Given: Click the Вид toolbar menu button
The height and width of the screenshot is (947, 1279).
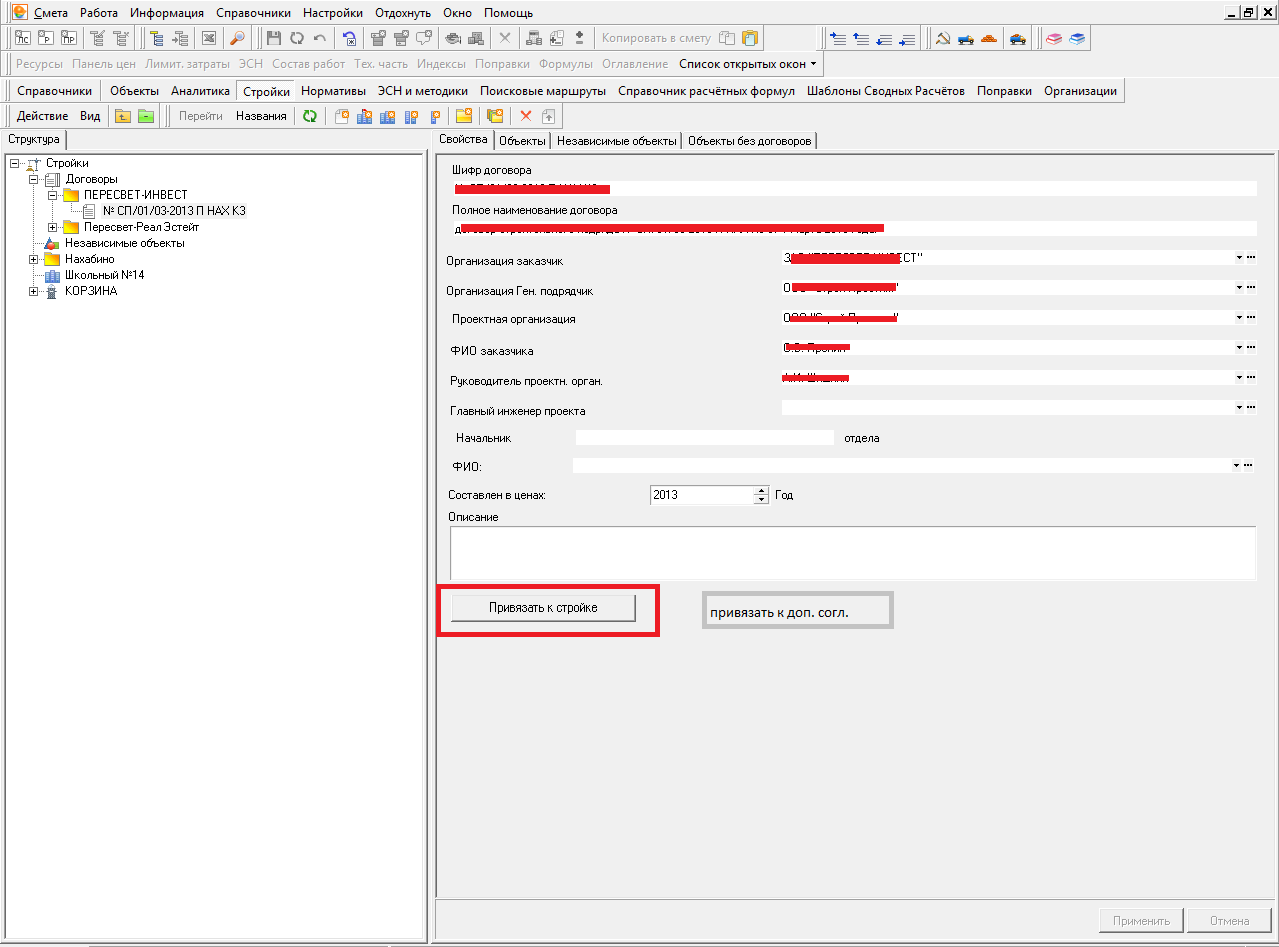Looking at the screenshot, I should click(90, 116).
